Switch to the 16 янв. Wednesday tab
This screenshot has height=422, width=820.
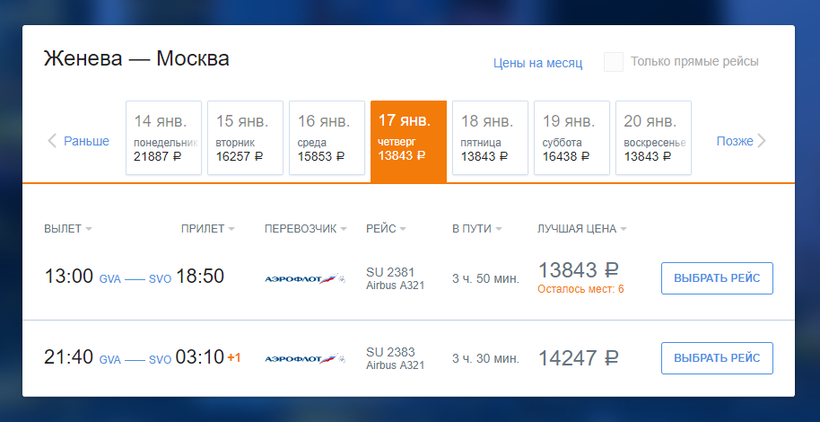pos(327,138)
